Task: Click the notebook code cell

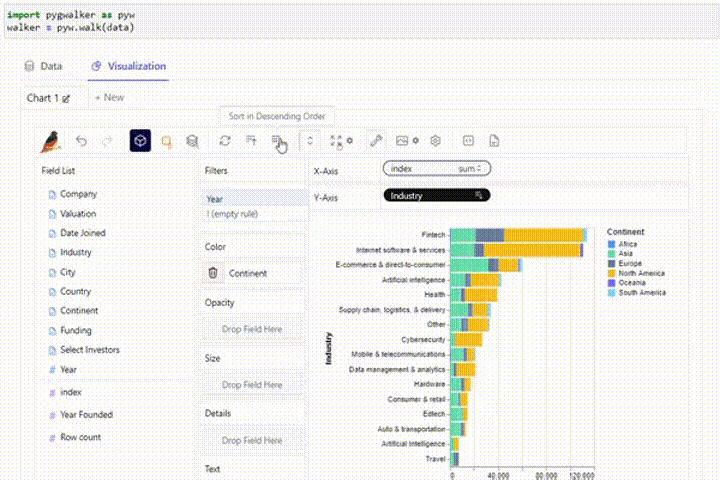Action: (360, 21)
